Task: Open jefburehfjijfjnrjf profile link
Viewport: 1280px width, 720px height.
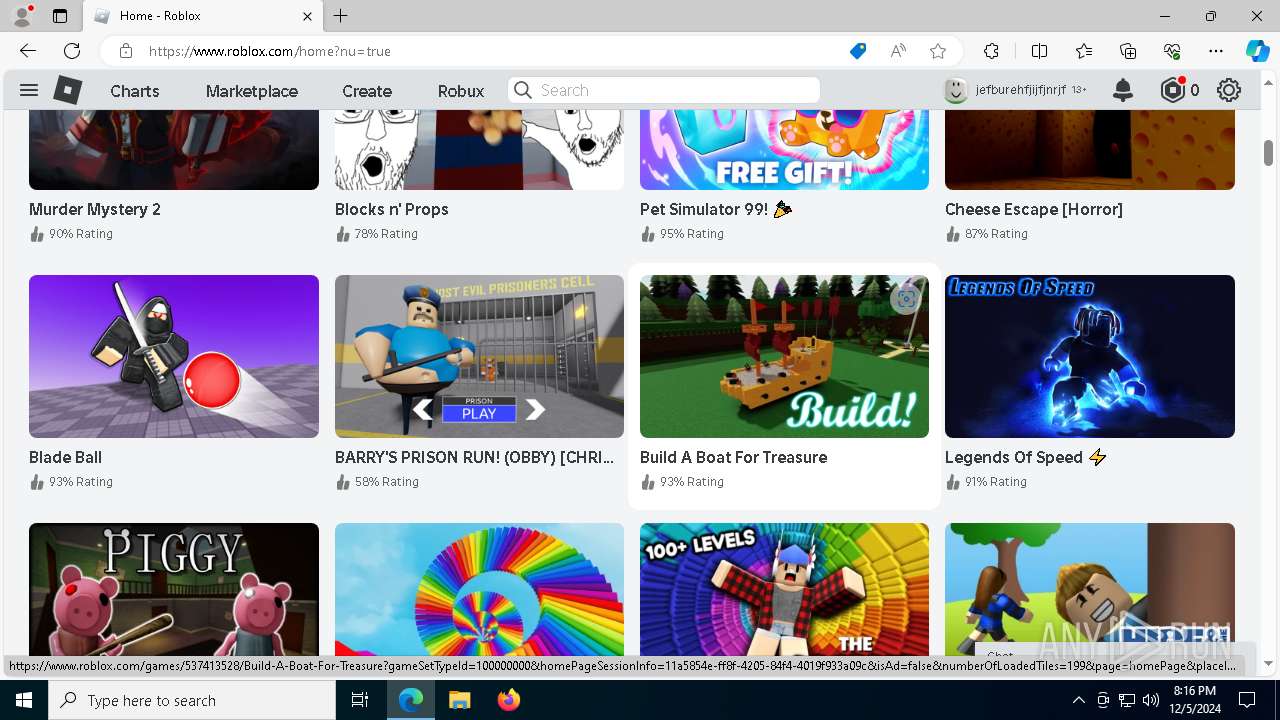Action: (x=1021, y=90)
